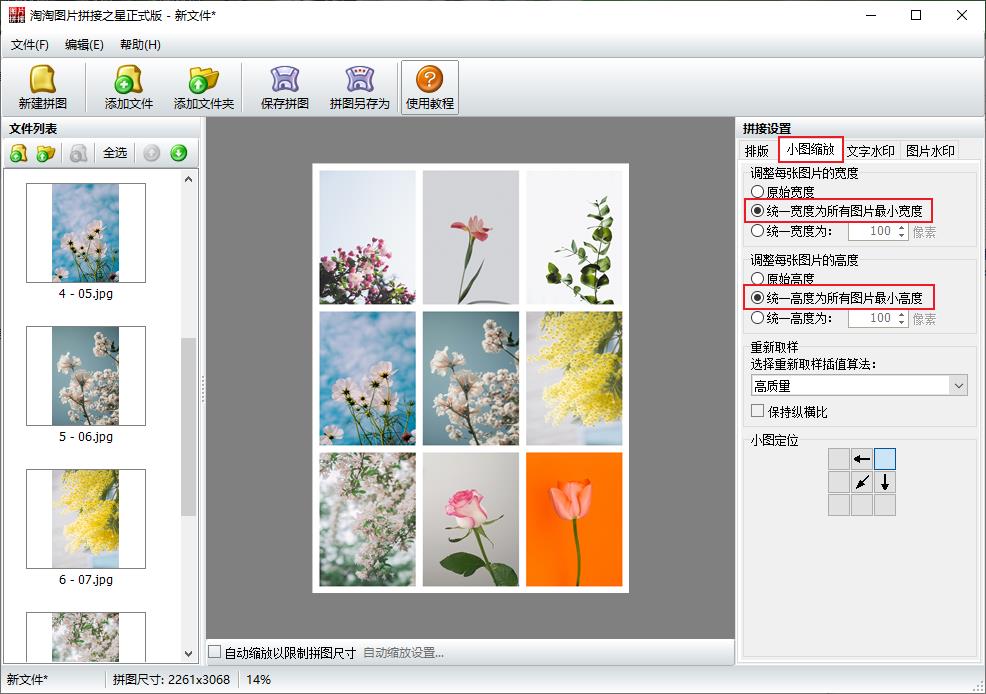Select the 4 - 05.jpg thumbnail
Screen dimensions: 986x694
86,233
